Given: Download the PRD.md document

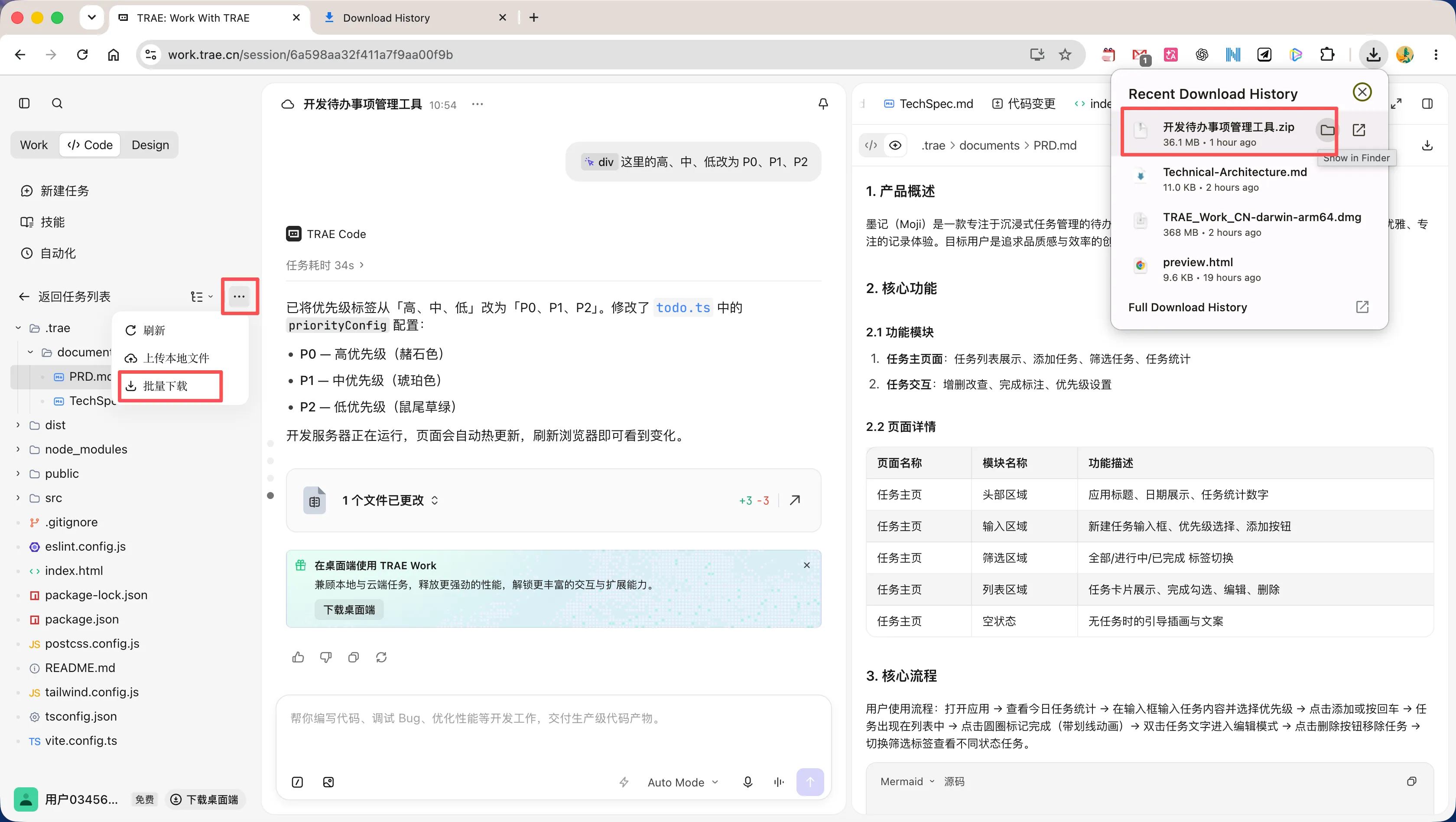Looking at the screenshot, I should coord(1427,145).
